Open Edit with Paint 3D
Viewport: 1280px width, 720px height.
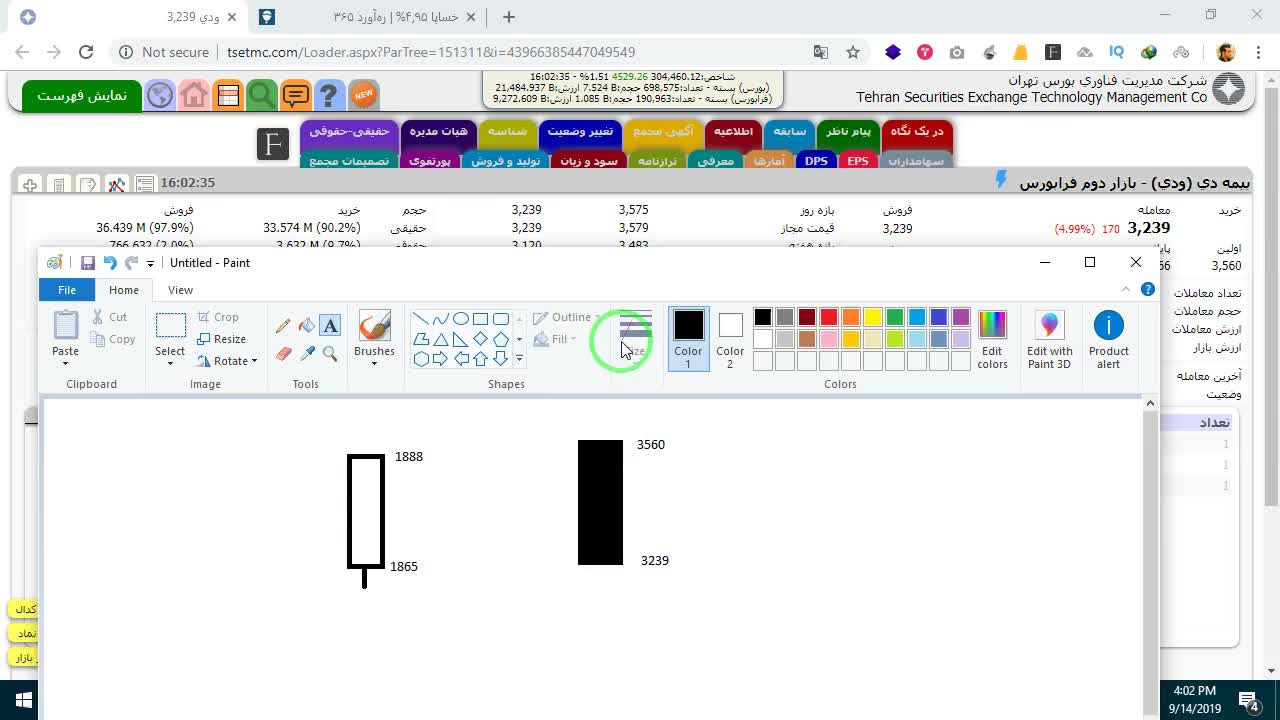point(1049,340)
